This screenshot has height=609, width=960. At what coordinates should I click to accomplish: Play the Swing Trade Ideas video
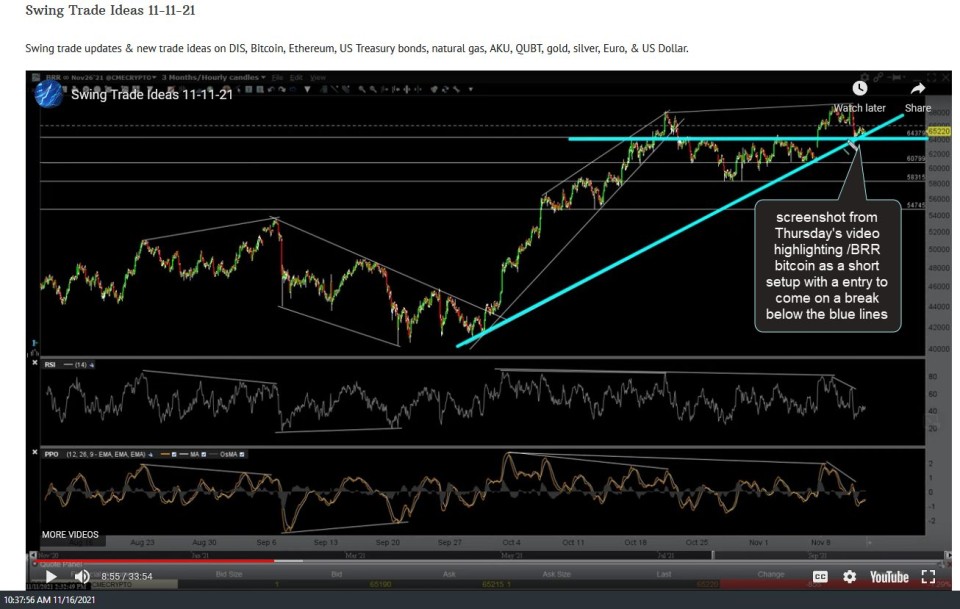(x=50, y=576)
